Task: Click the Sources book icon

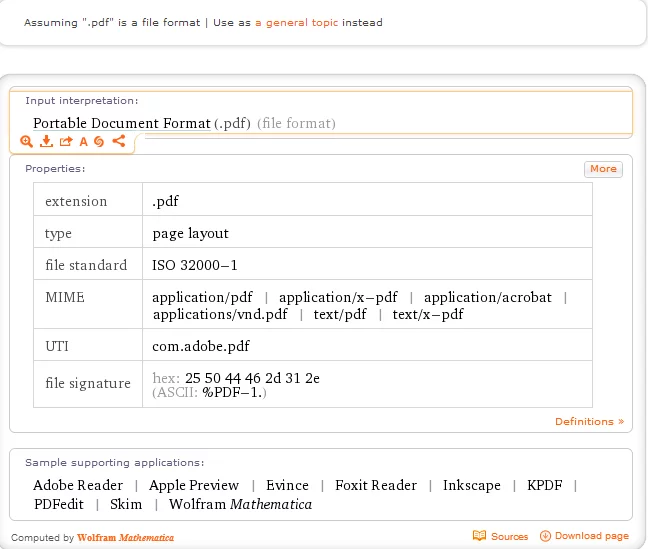Action: (x=479, y=537)
